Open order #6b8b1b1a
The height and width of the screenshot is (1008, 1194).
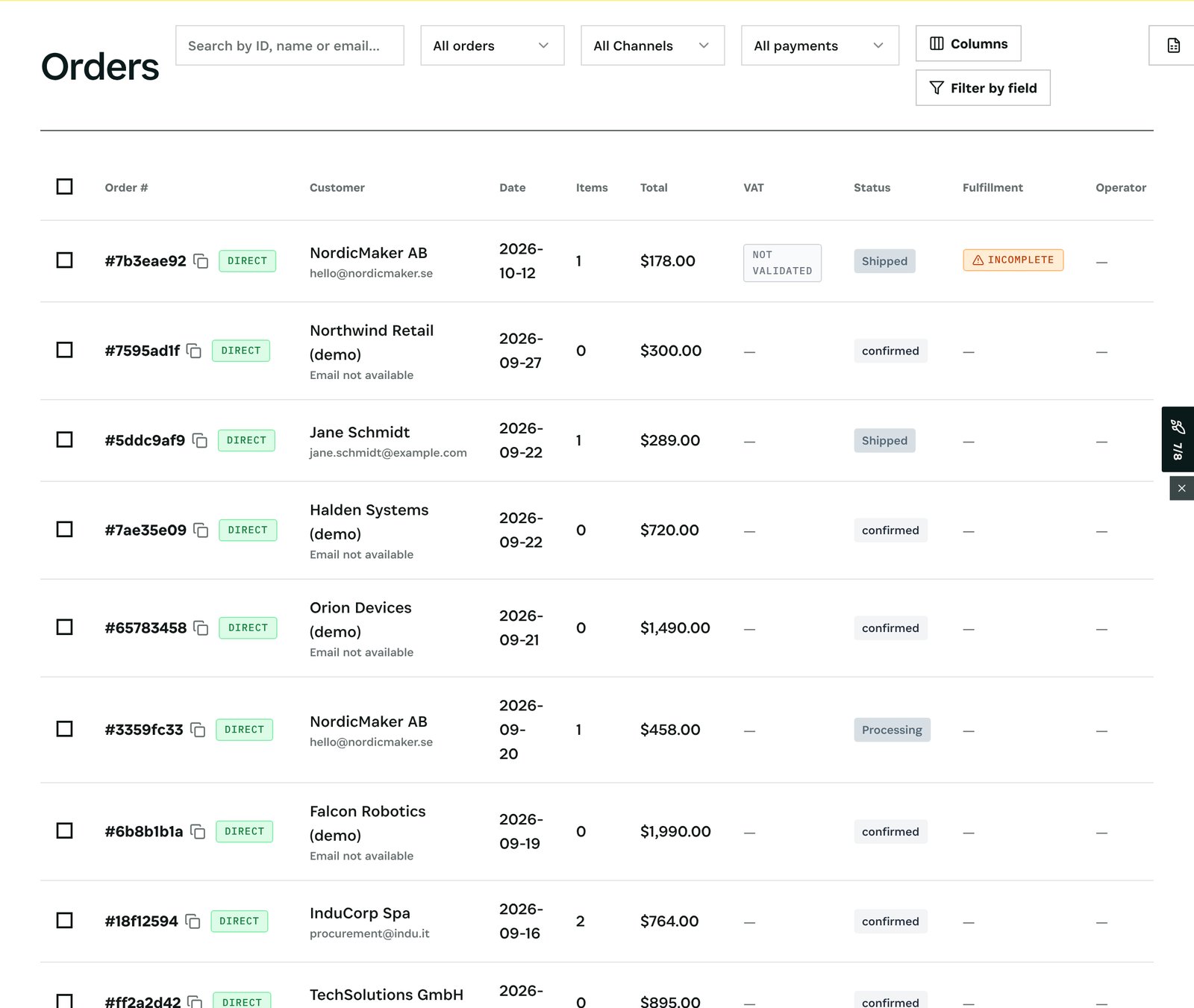click(144, 832)
